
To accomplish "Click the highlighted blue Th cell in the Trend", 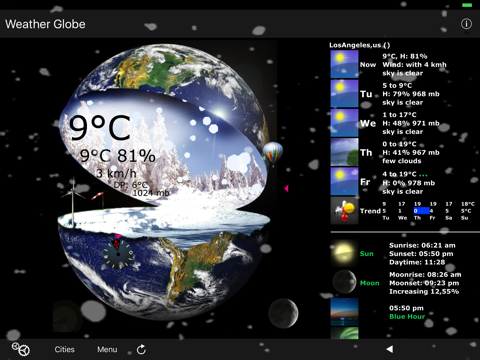I will (x=421, y=211).
